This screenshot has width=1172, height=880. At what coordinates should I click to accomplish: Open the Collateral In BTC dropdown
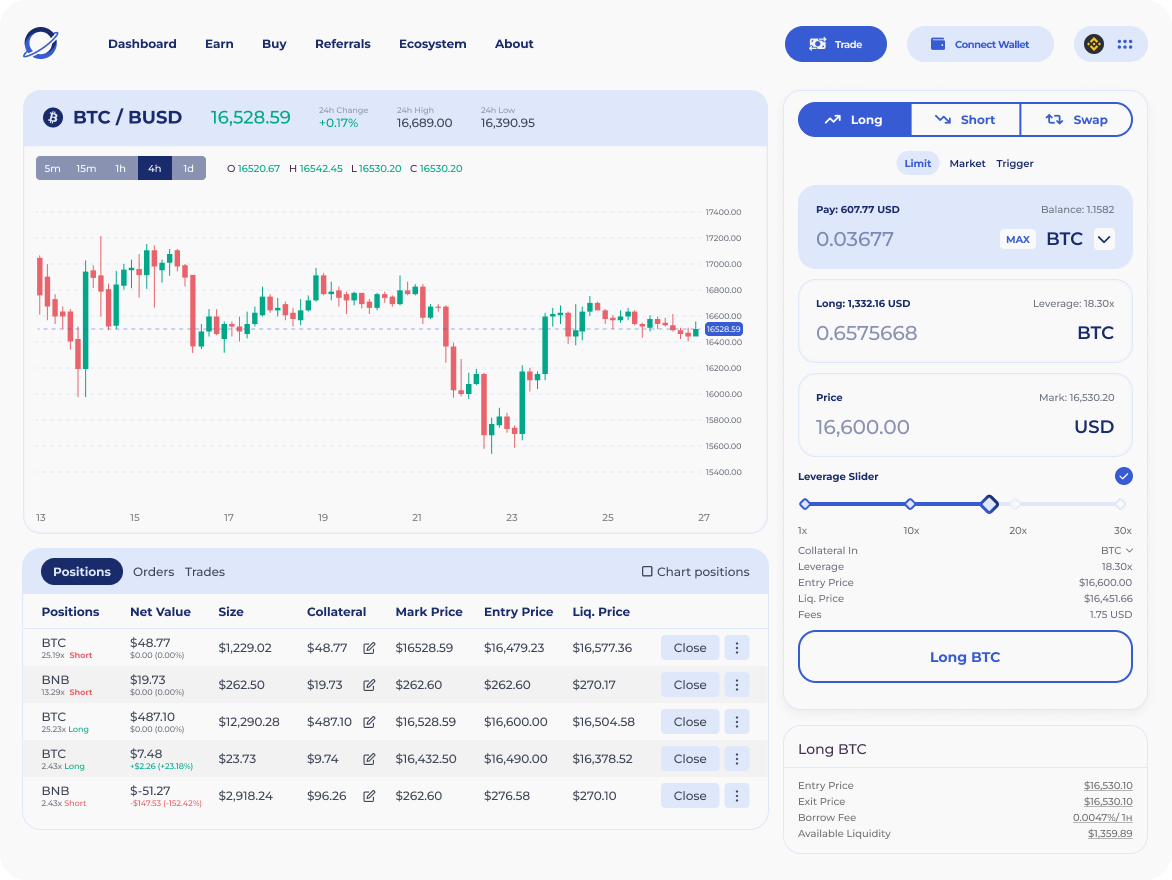[1117, 550]
